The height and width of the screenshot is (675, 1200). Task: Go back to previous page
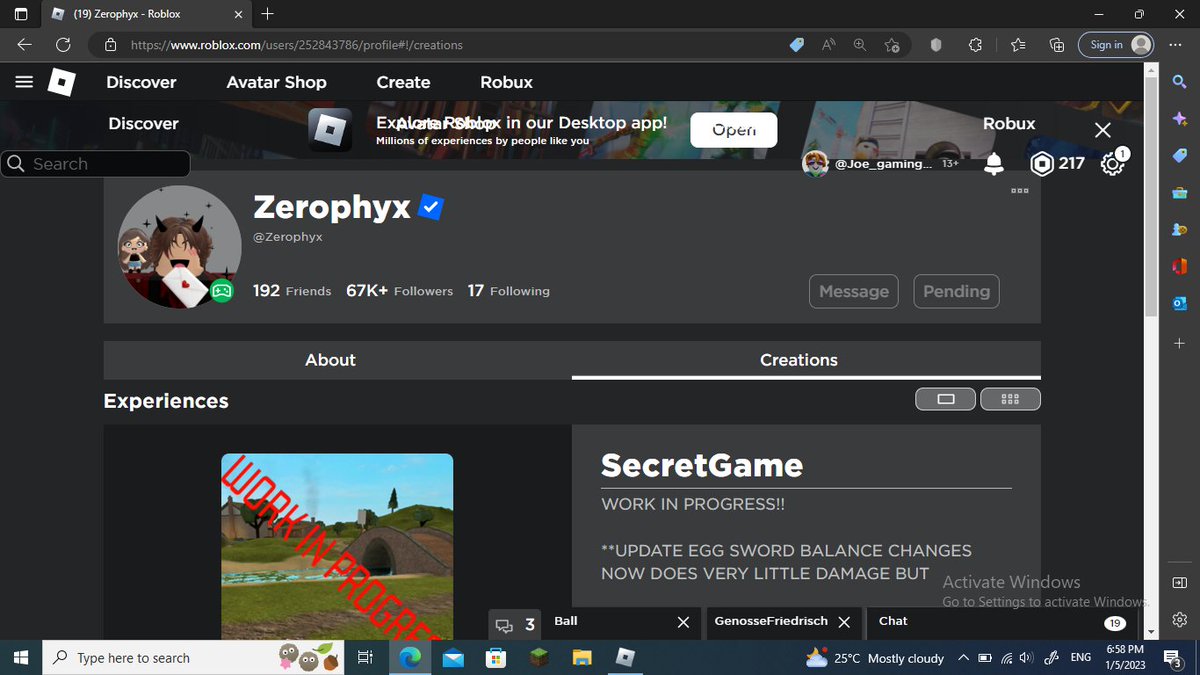coord(25,45)
